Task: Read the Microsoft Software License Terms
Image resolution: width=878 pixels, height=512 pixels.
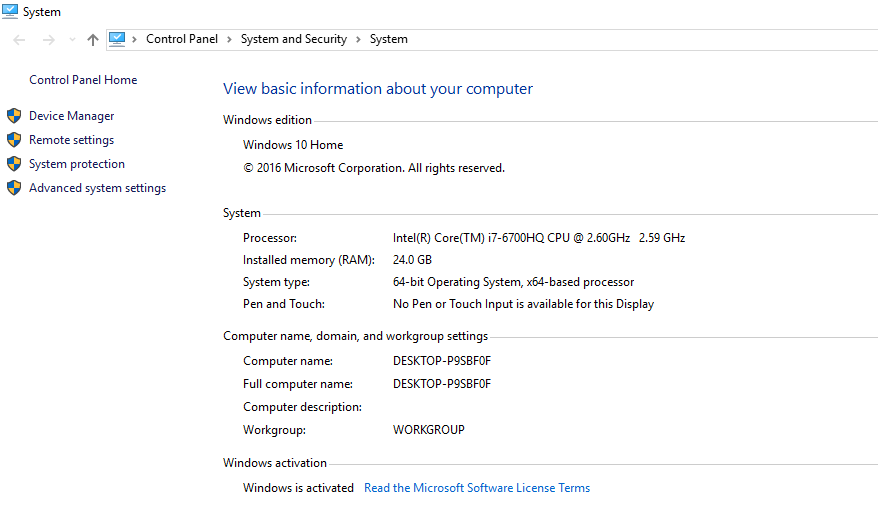Action: 476,488
